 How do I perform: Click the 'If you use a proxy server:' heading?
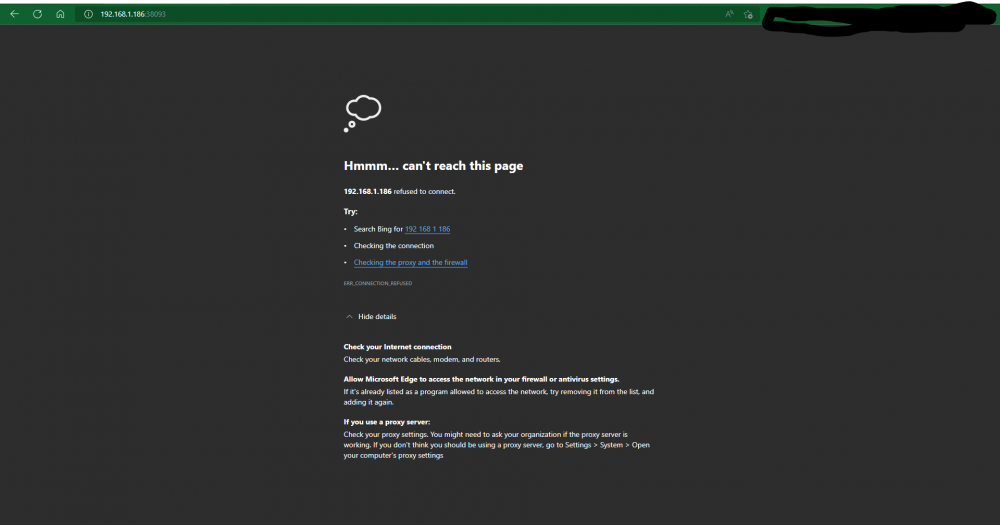(x=386, y=422)
